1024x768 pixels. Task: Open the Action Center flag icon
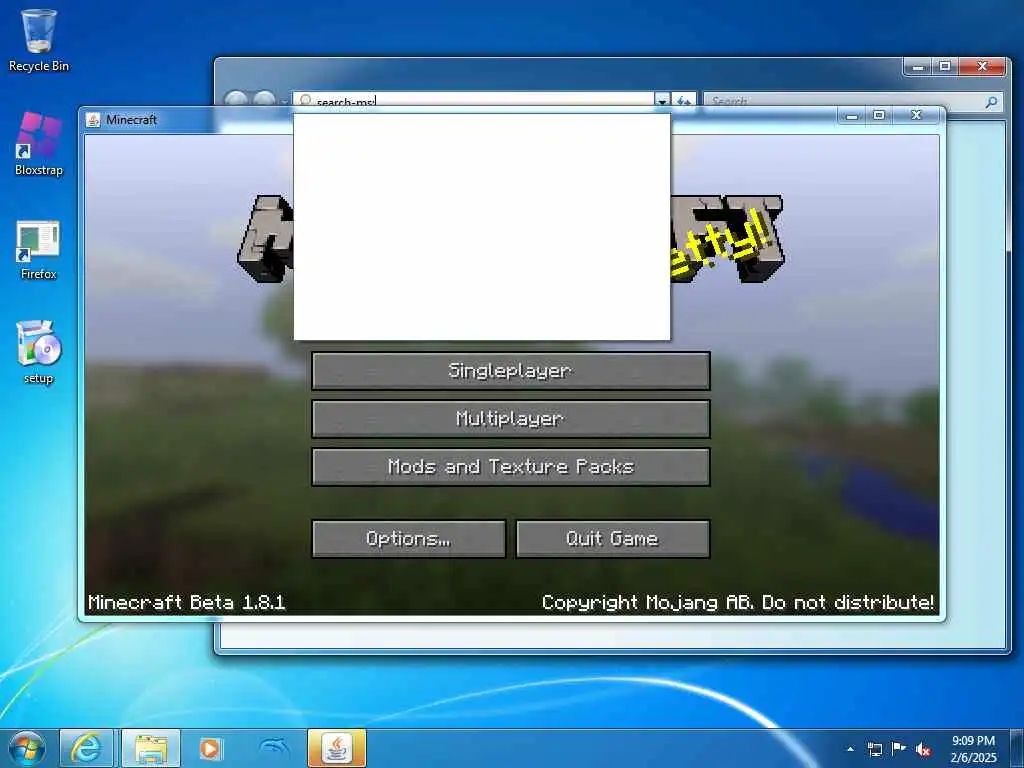899,749
